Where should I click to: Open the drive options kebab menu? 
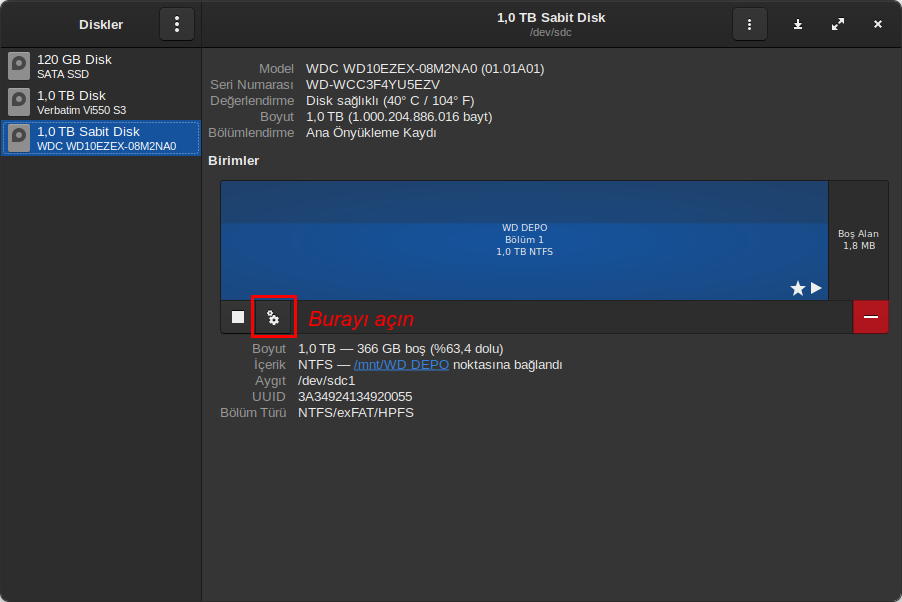pyautogui.click(x=749, y=24)
